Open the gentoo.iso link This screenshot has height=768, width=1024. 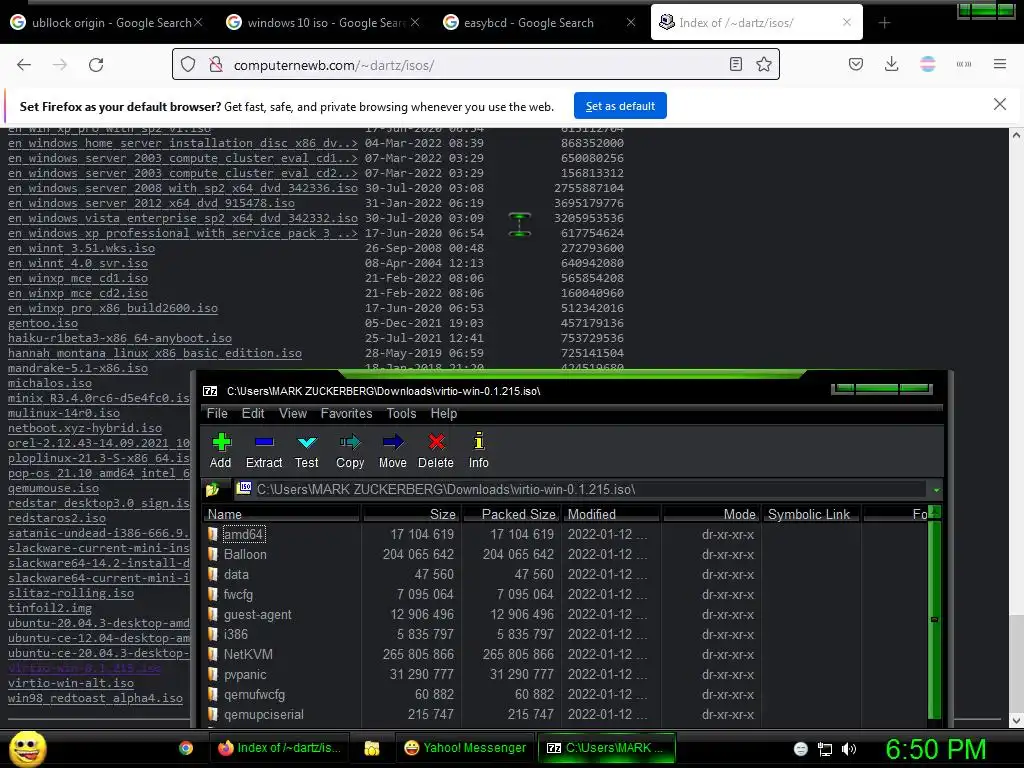[42, 323]
